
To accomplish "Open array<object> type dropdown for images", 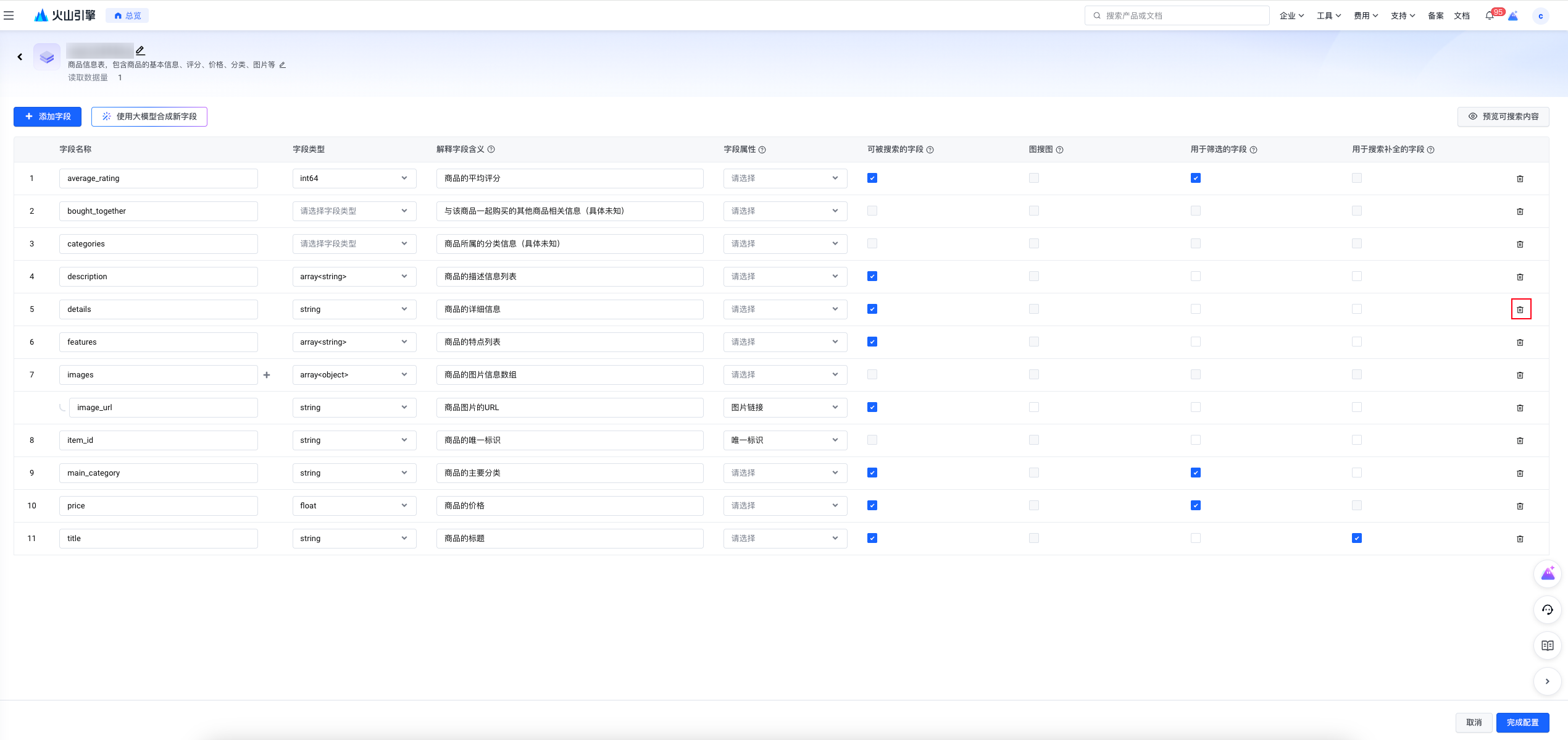I will 354,375.
